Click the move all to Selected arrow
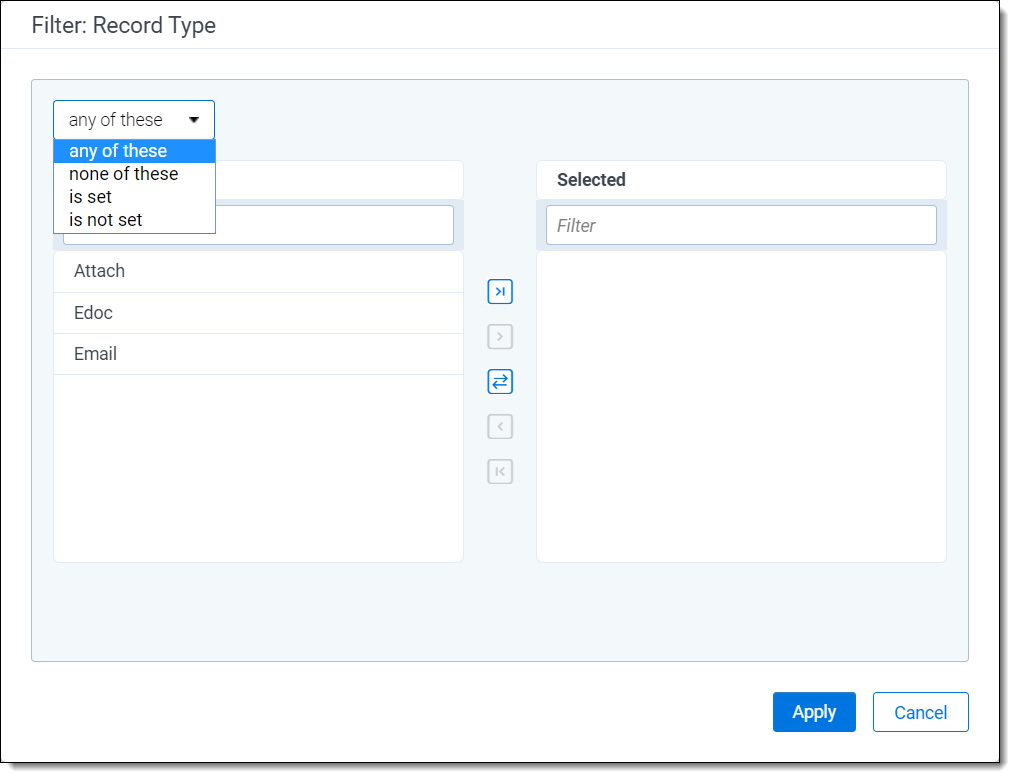This screenshot has height=778, width=1015. 500,292
